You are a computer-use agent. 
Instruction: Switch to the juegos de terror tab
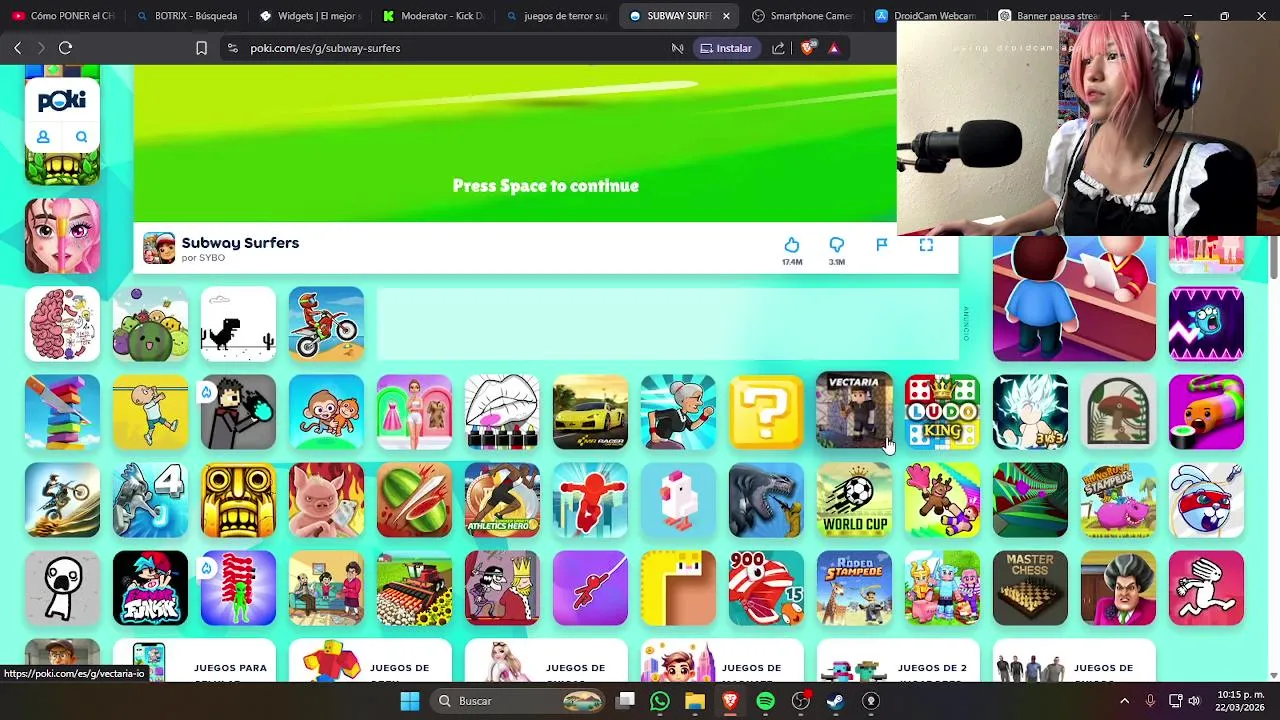557,16
